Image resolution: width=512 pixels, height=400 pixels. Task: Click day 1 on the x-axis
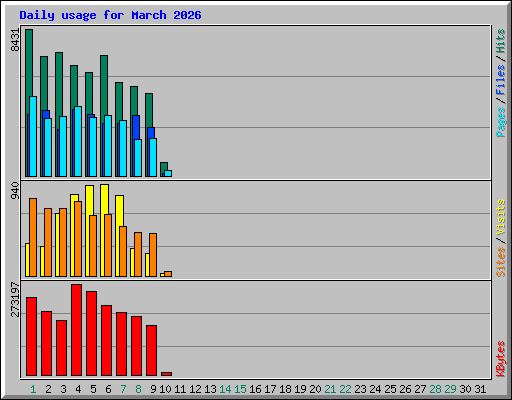click(33, 389)
